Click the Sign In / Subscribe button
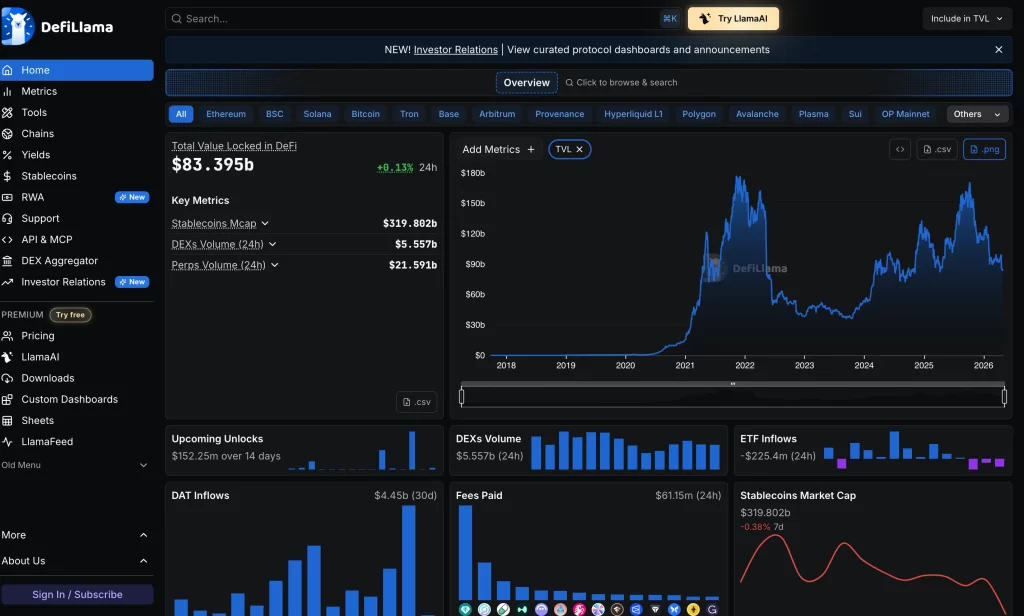The image size is (1024, 616). (x=77, y=594)
